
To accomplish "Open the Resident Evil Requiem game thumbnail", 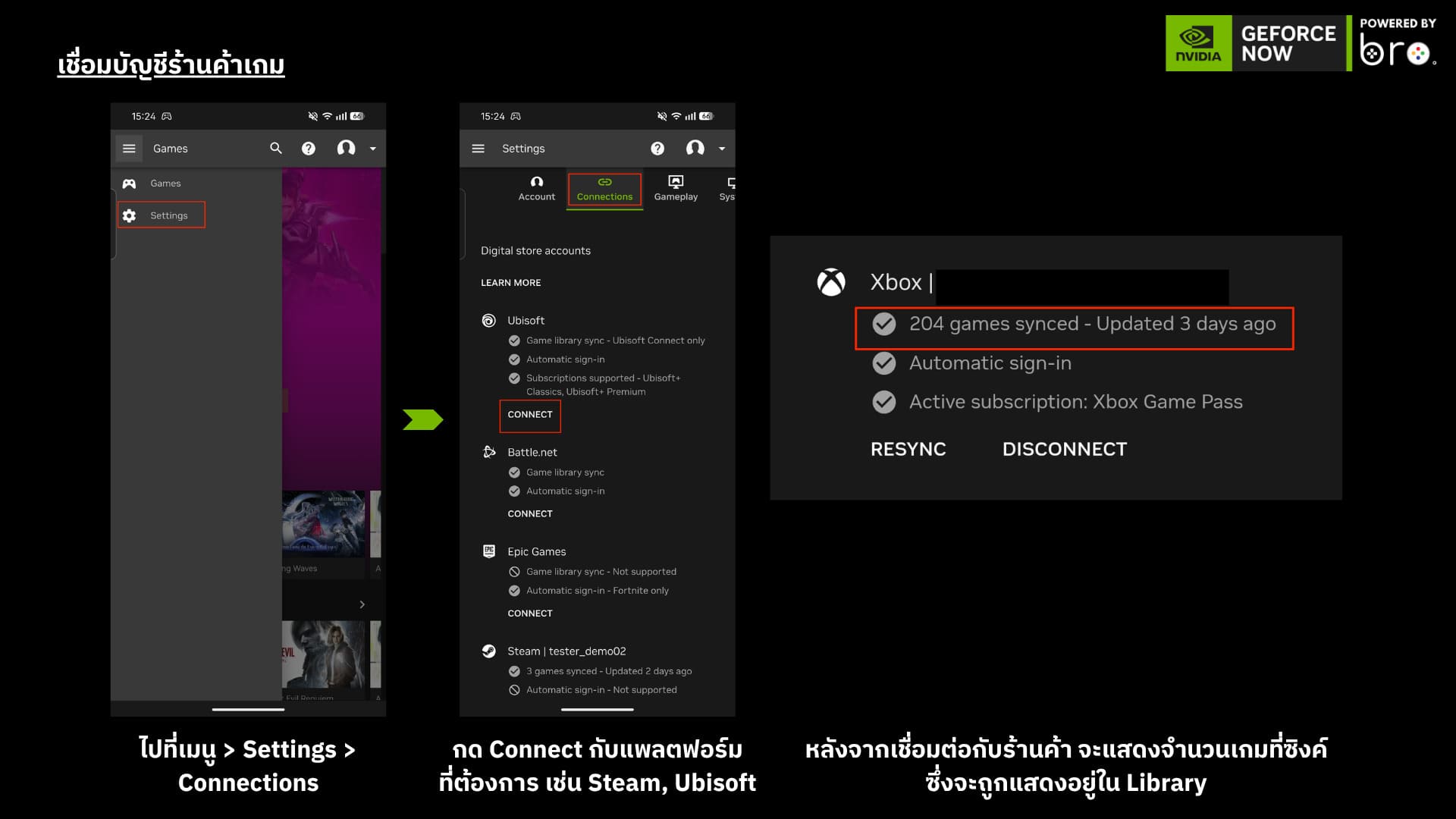I will [x=324, y=654].
